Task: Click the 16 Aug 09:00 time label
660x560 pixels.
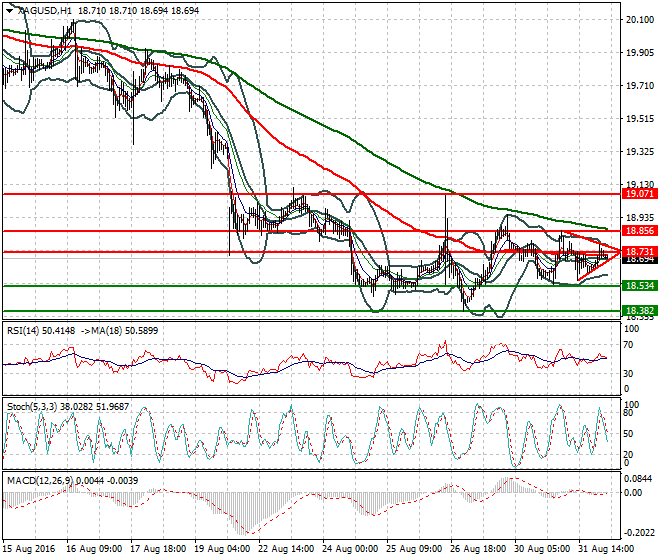Action: pos(94,549)
